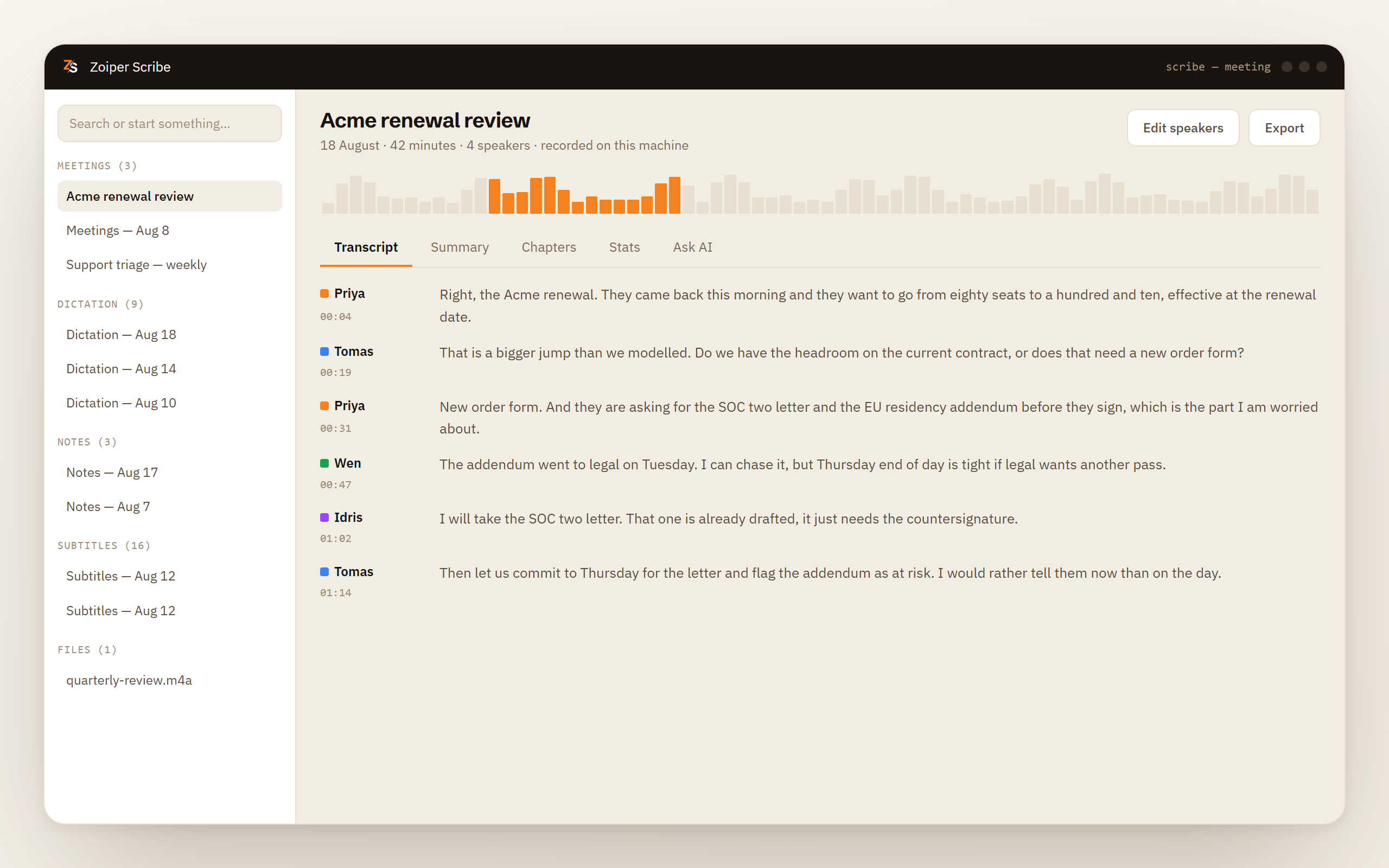This screenshot has width=1389, height=868.
Task: Jump to timestamp 00:31
Action: (x=336, y=428)
